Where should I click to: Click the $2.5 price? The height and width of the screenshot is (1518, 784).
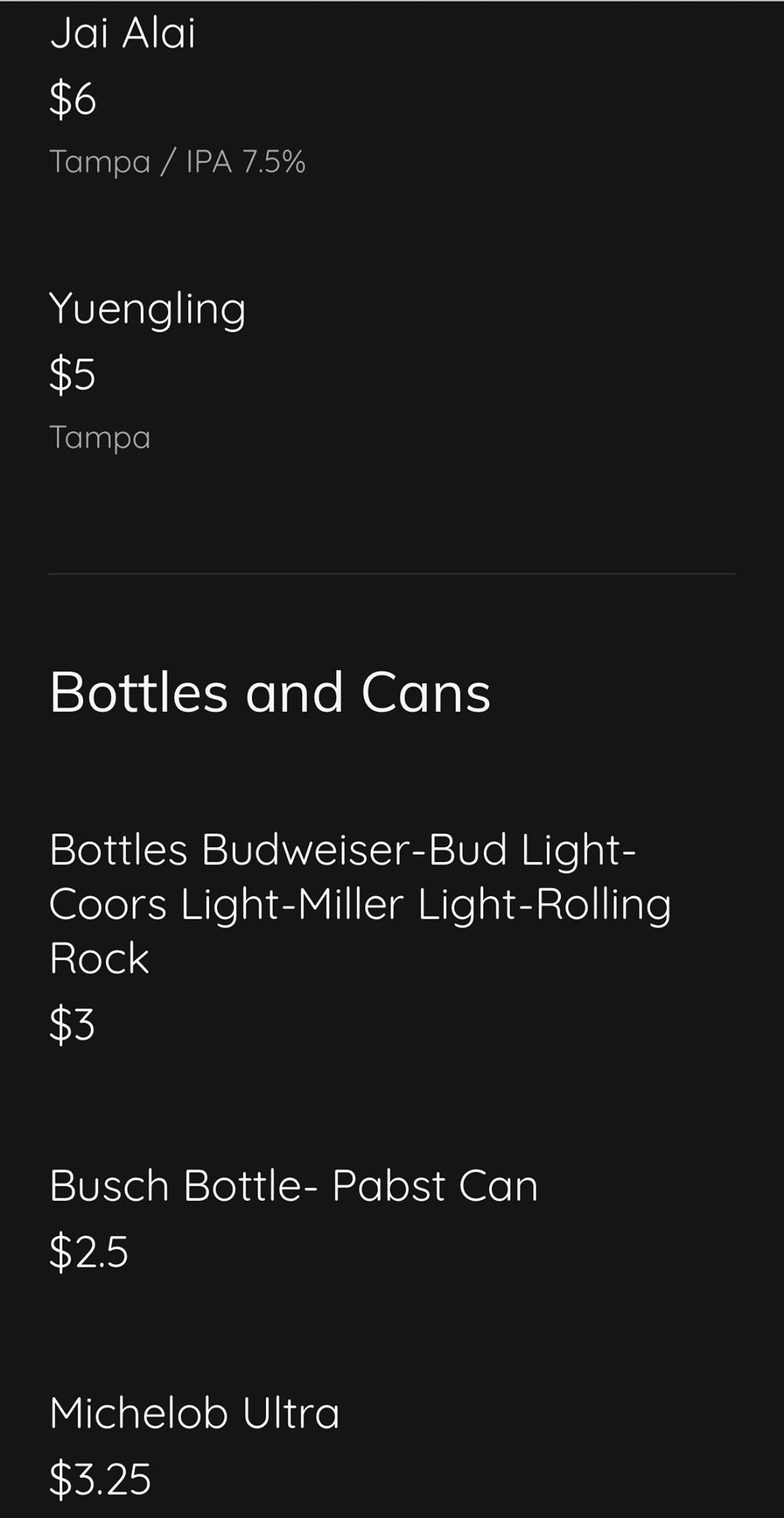point(89,1252)
